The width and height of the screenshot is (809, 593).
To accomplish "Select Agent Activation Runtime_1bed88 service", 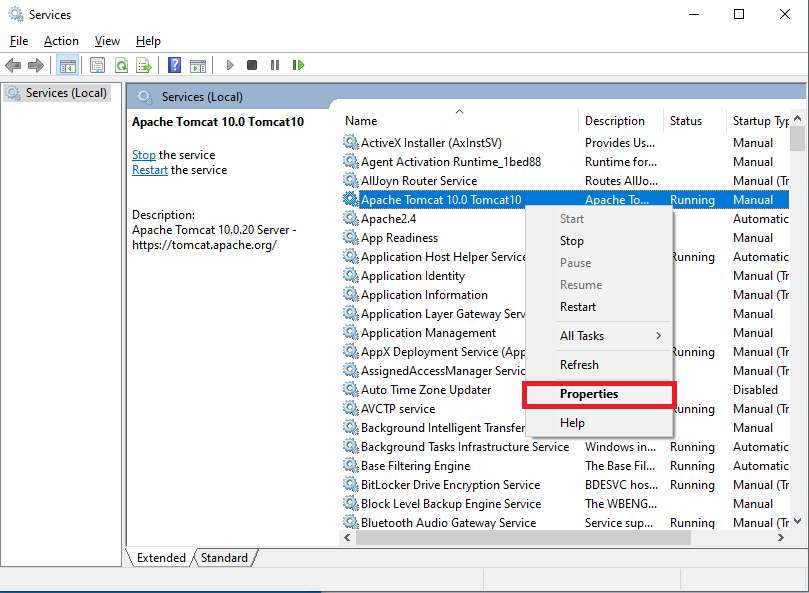I will pos(565,162).
